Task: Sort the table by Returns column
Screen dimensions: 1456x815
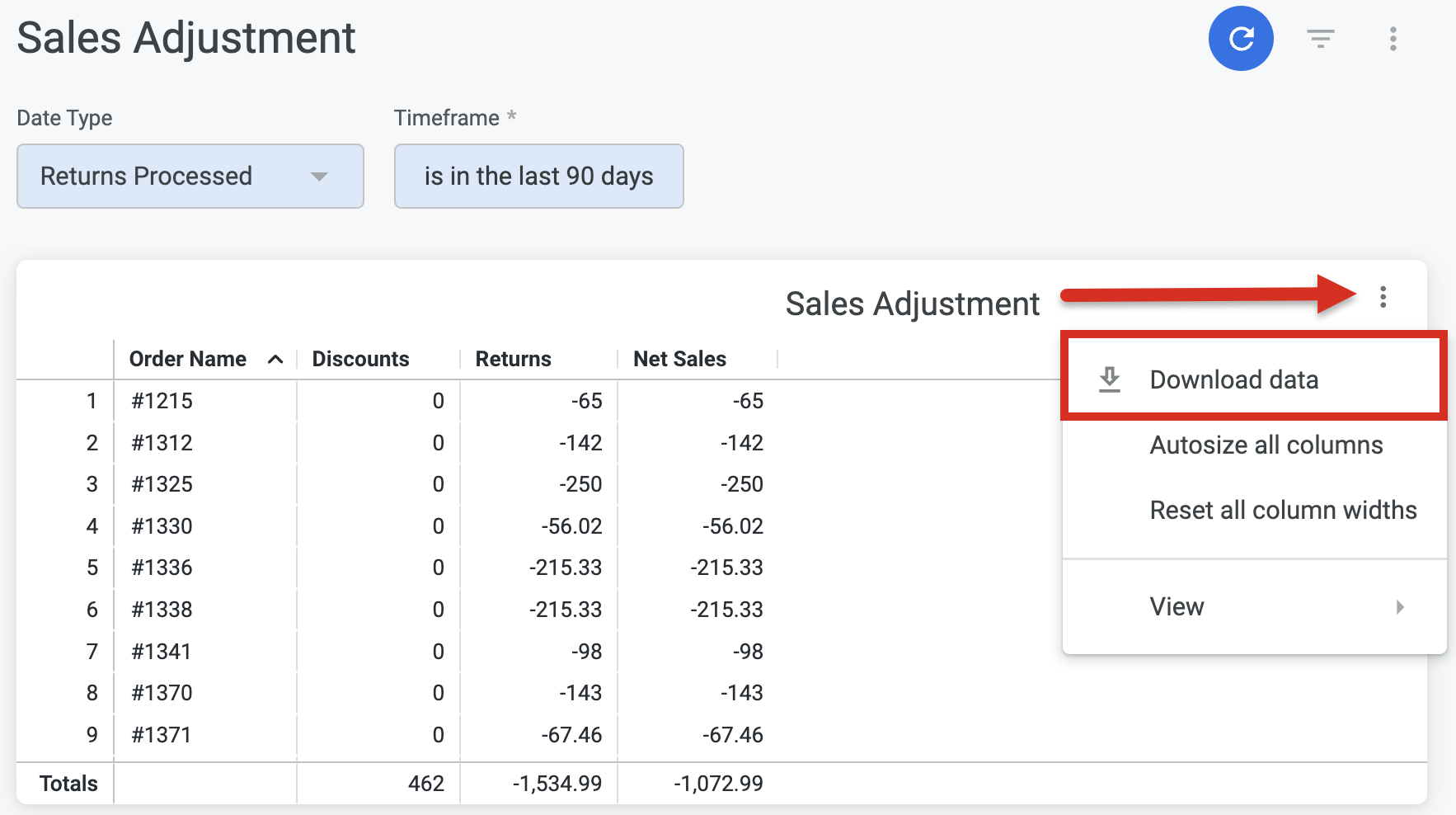Action: coord(513,358)
